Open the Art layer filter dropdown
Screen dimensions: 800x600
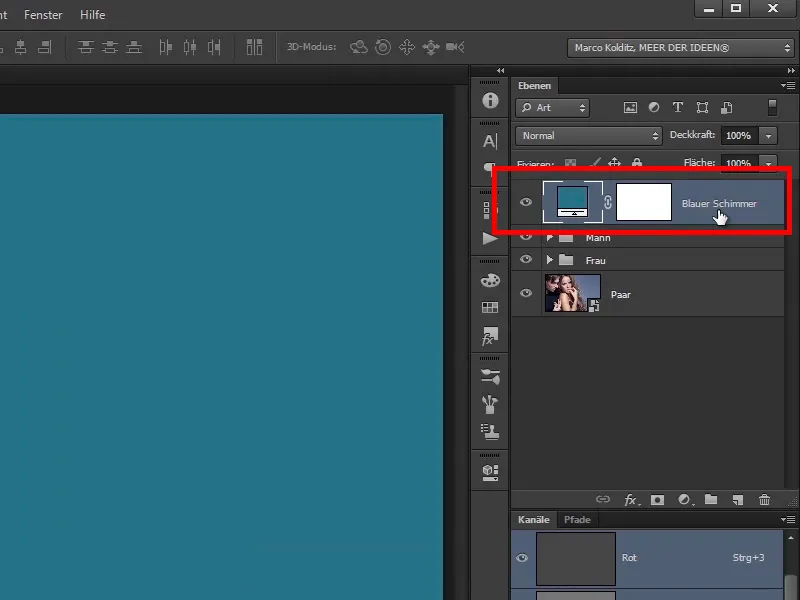point(553,108)
